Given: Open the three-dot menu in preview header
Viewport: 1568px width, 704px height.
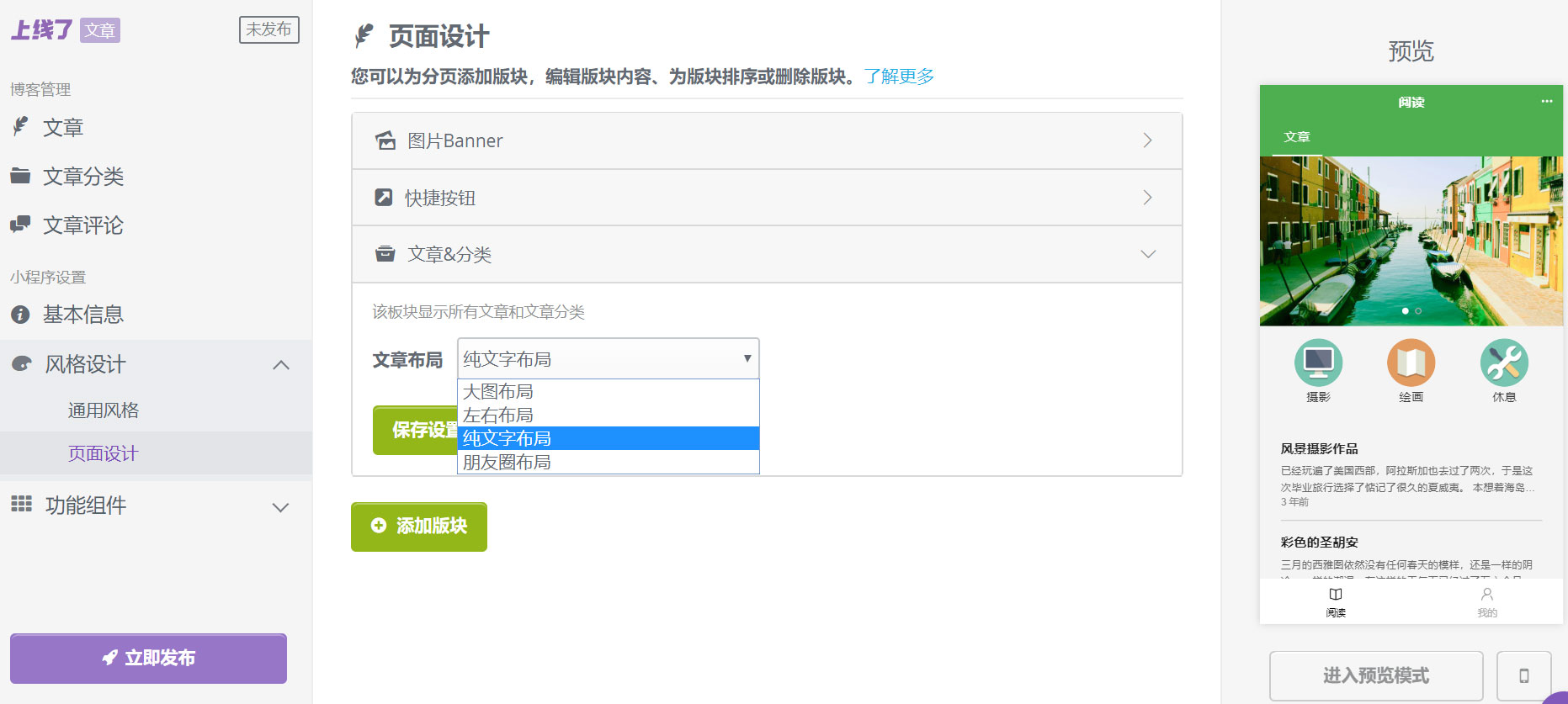Looking at the screenshot, I should click(1546, 102).
